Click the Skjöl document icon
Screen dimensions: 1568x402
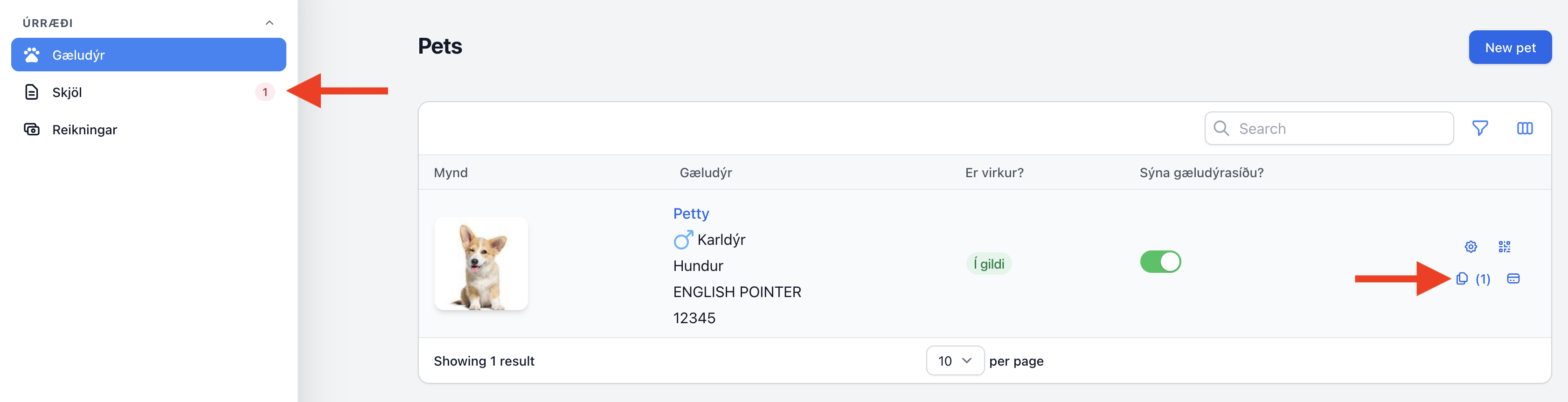[x=32, y=92]
